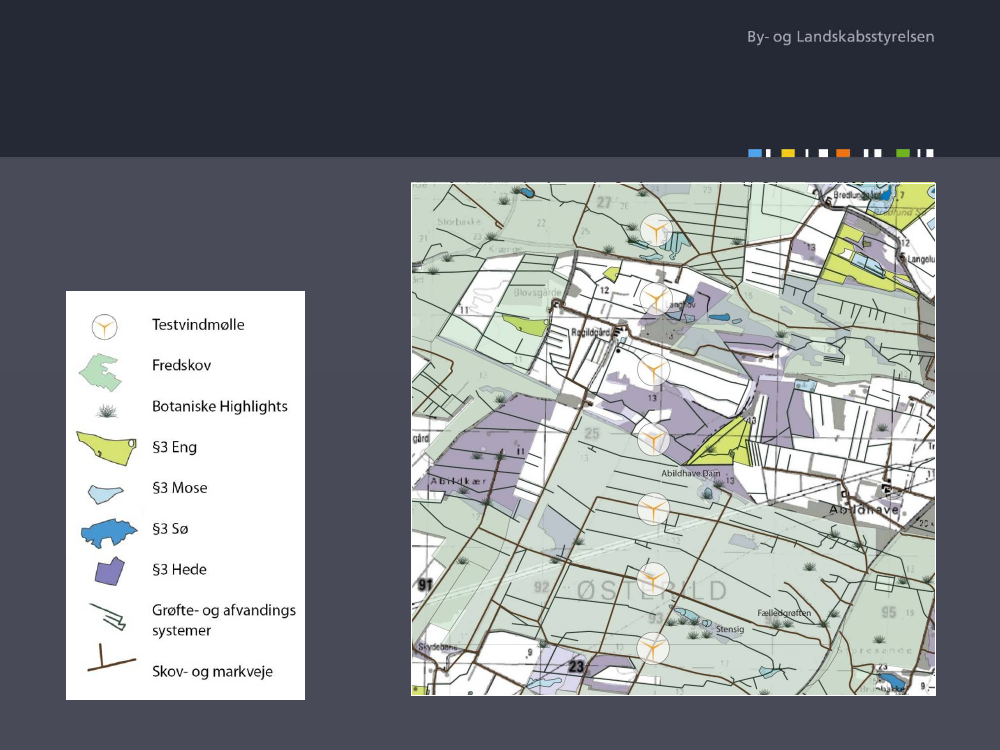Click the 'By- og Landskabsstyrelsen' header text
1000x750 pixels.
point(841,37)
